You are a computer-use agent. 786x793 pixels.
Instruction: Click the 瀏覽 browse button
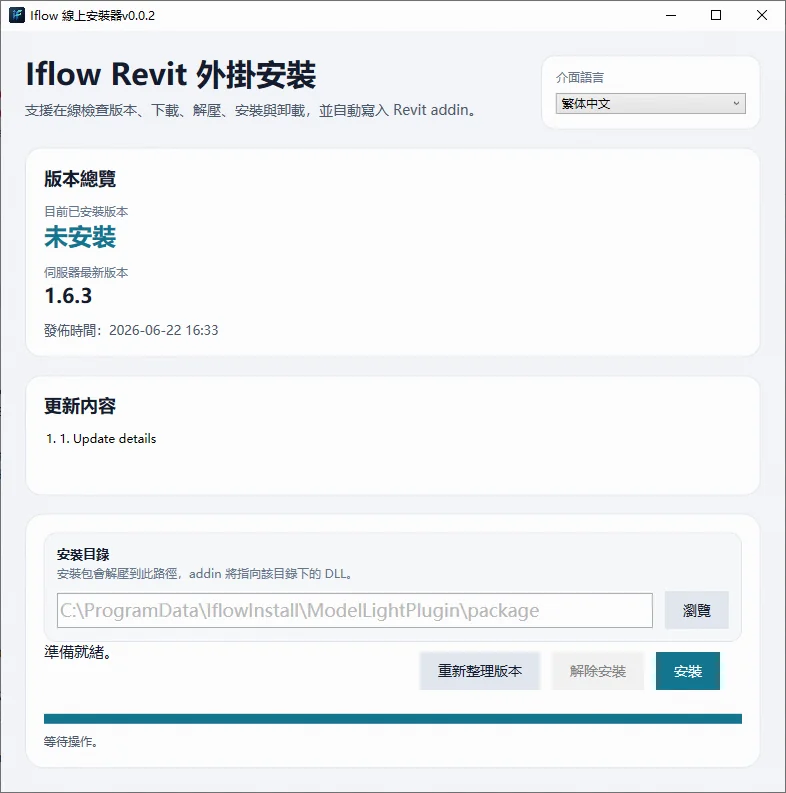click(696, 610)
